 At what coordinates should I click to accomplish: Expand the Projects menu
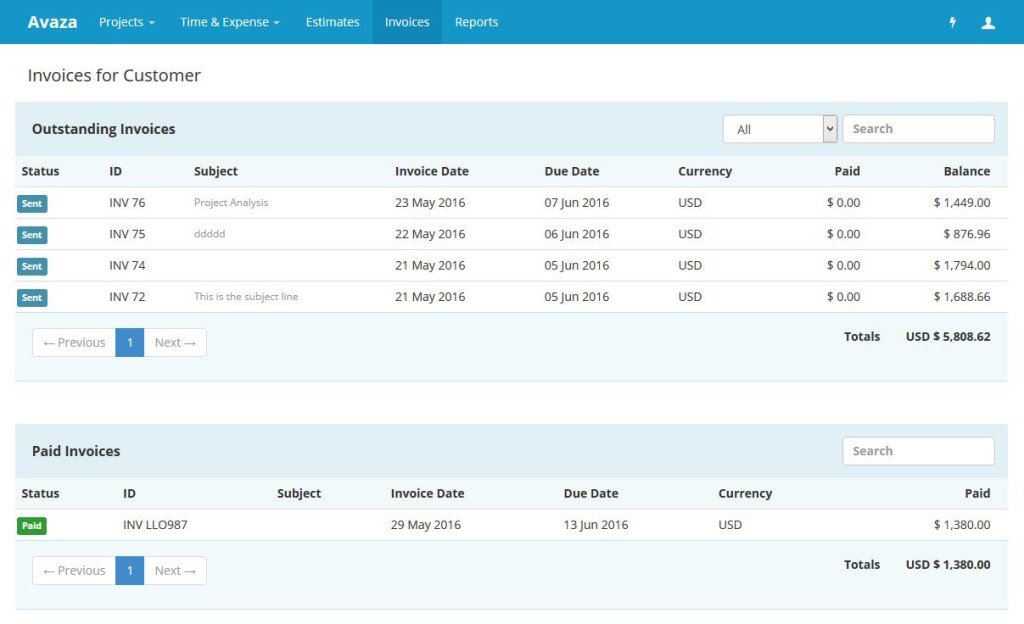pyautogui.click(x=126, y=21)
